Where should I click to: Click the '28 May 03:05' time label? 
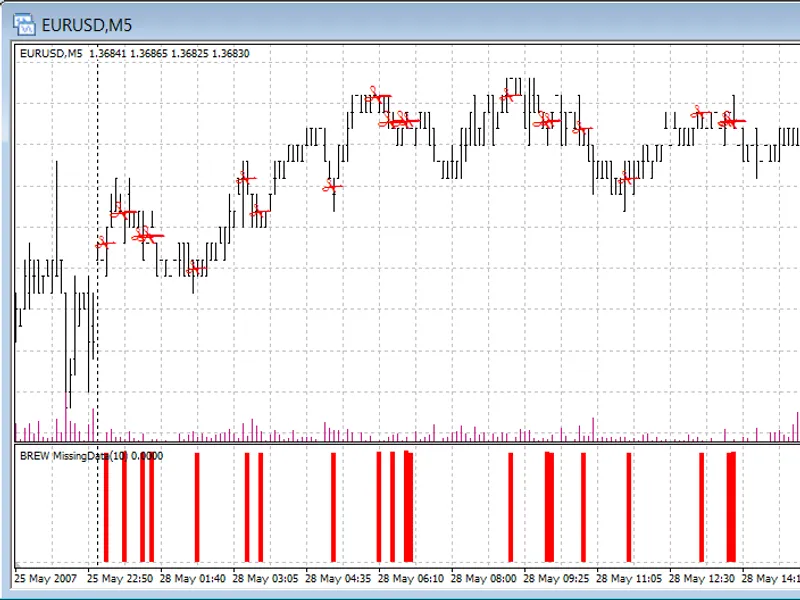tap(265, 579)
